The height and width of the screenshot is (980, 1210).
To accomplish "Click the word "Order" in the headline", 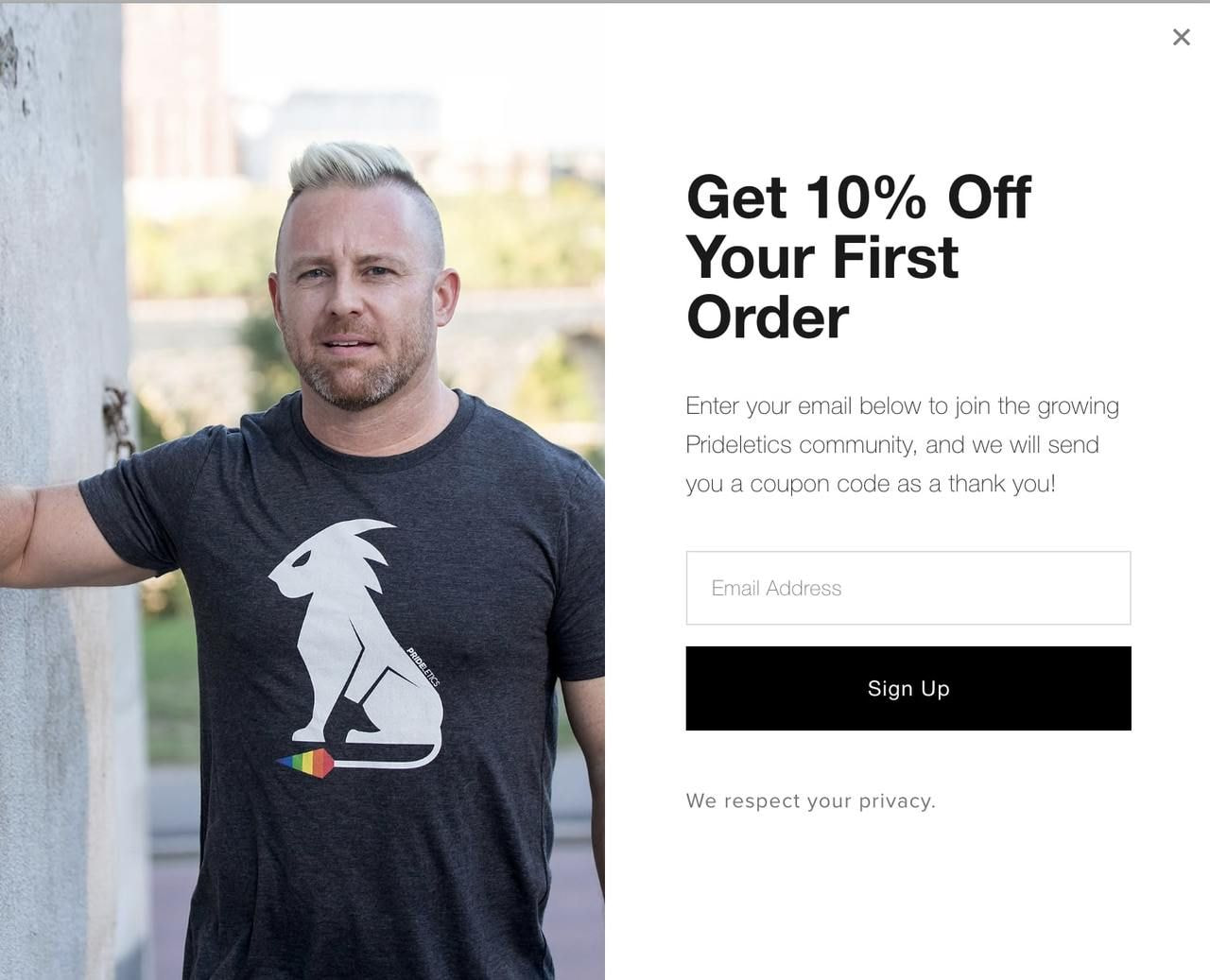I will [768, 318].
